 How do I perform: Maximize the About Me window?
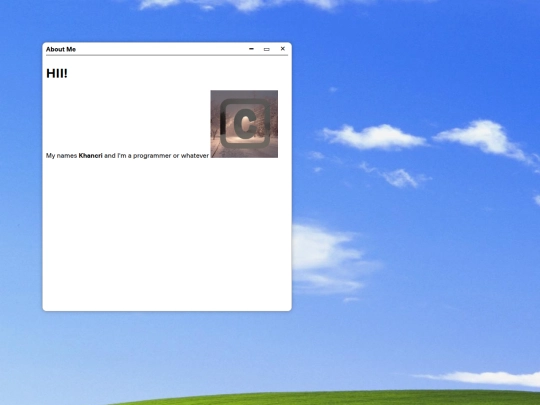[267, 49]
